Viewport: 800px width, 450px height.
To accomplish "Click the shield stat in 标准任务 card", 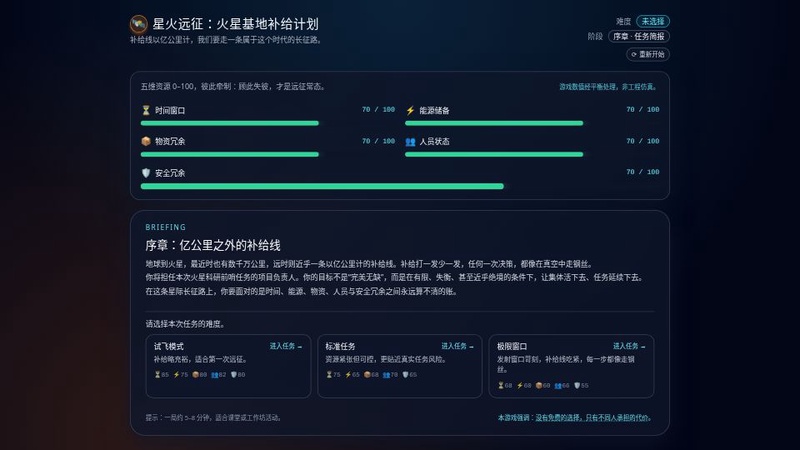I will point(409,374).
